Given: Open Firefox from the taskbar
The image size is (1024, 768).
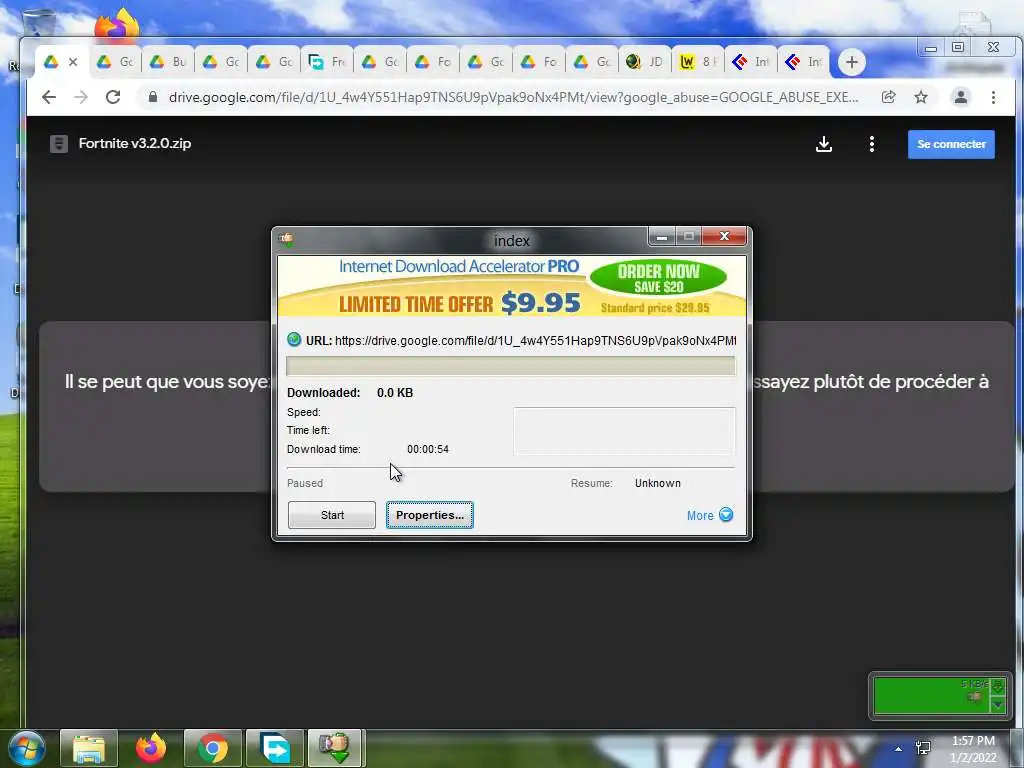Looking at the screenshot, I should pos(151,749).
